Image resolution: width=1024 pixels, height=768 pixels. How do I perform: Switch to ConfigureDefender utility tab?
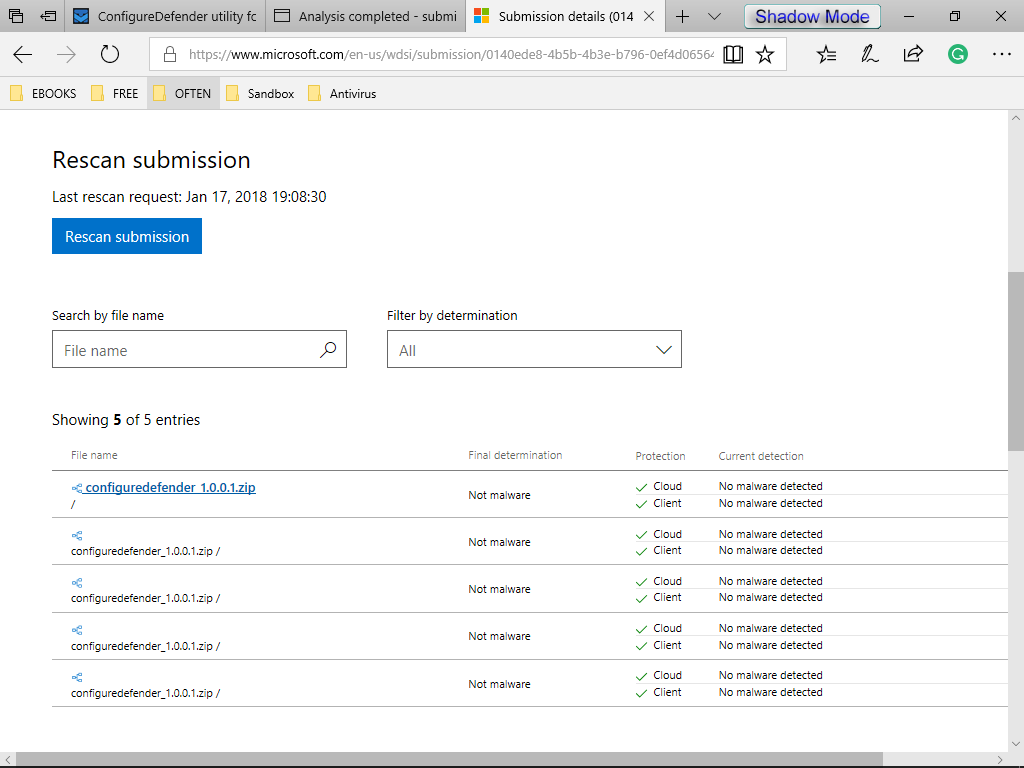pos(165,16)
